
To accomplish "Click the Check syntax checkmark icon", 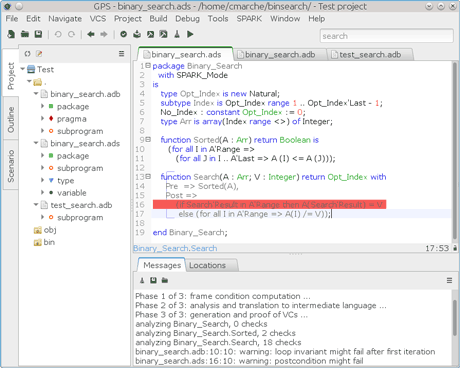I will (124, 34).
